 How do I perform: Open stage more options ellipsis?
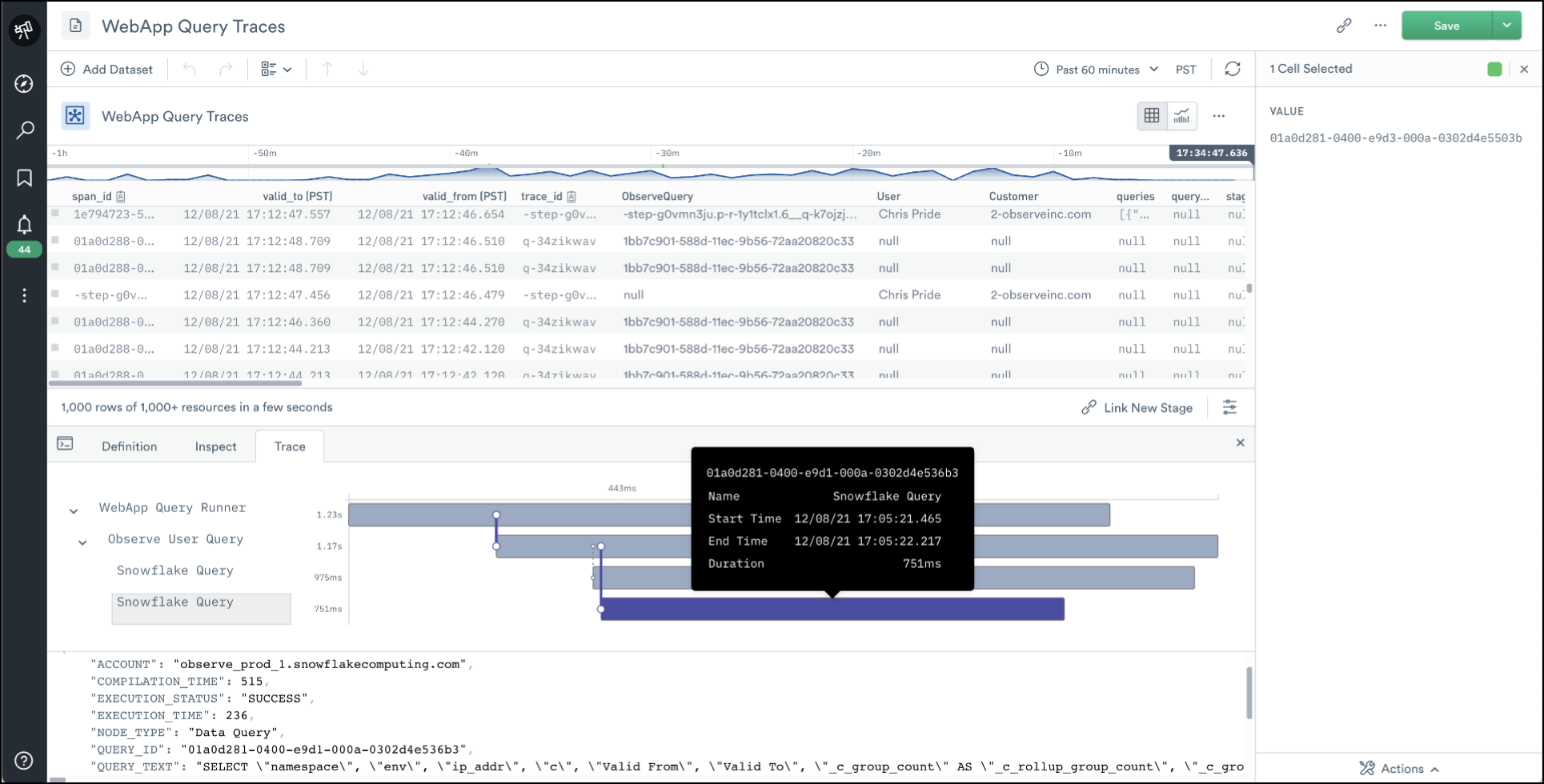[x=1218, y=116]
